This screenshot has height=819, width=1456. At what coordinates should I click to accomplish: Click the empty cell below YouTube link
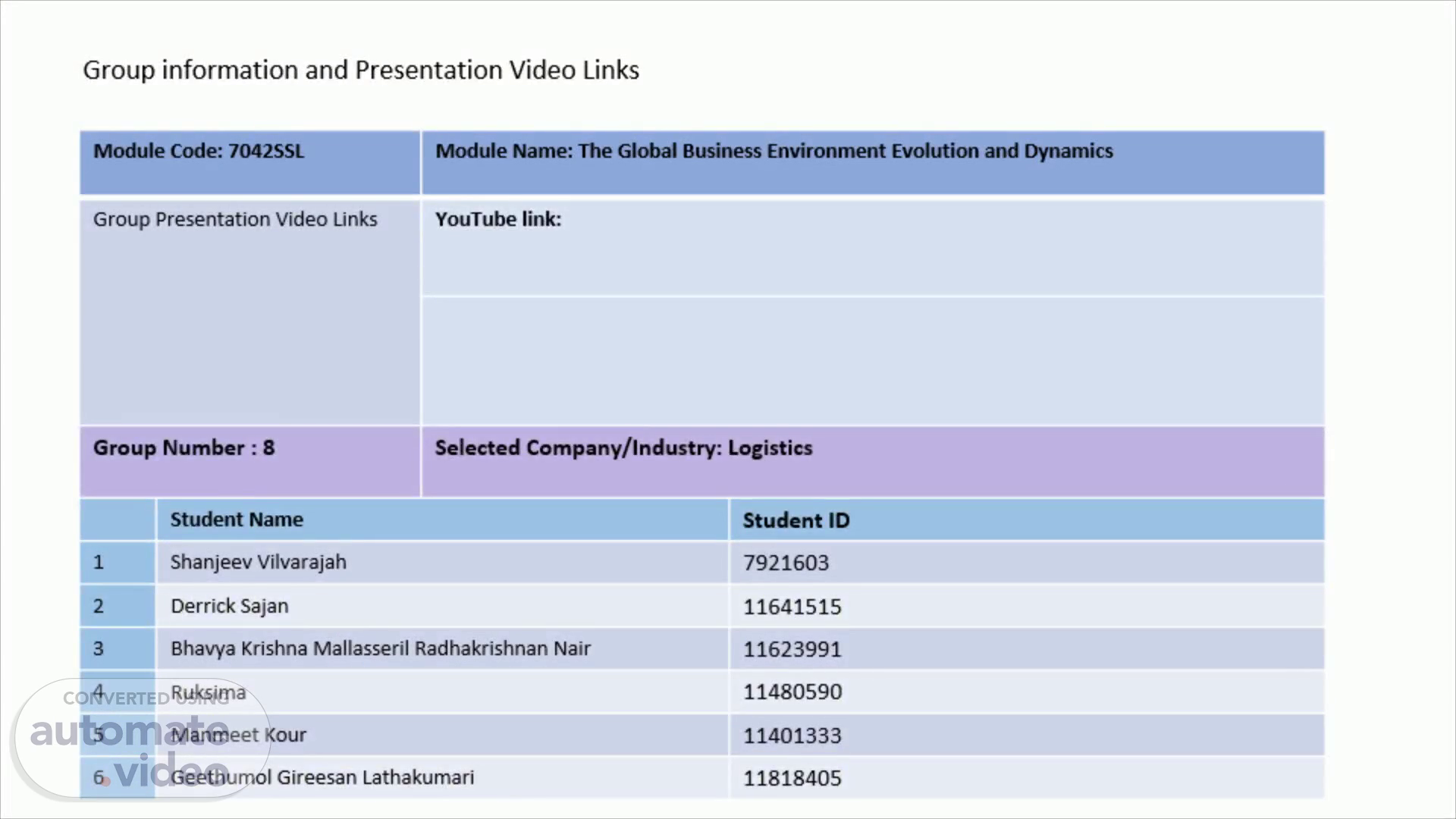click(872, 360)
